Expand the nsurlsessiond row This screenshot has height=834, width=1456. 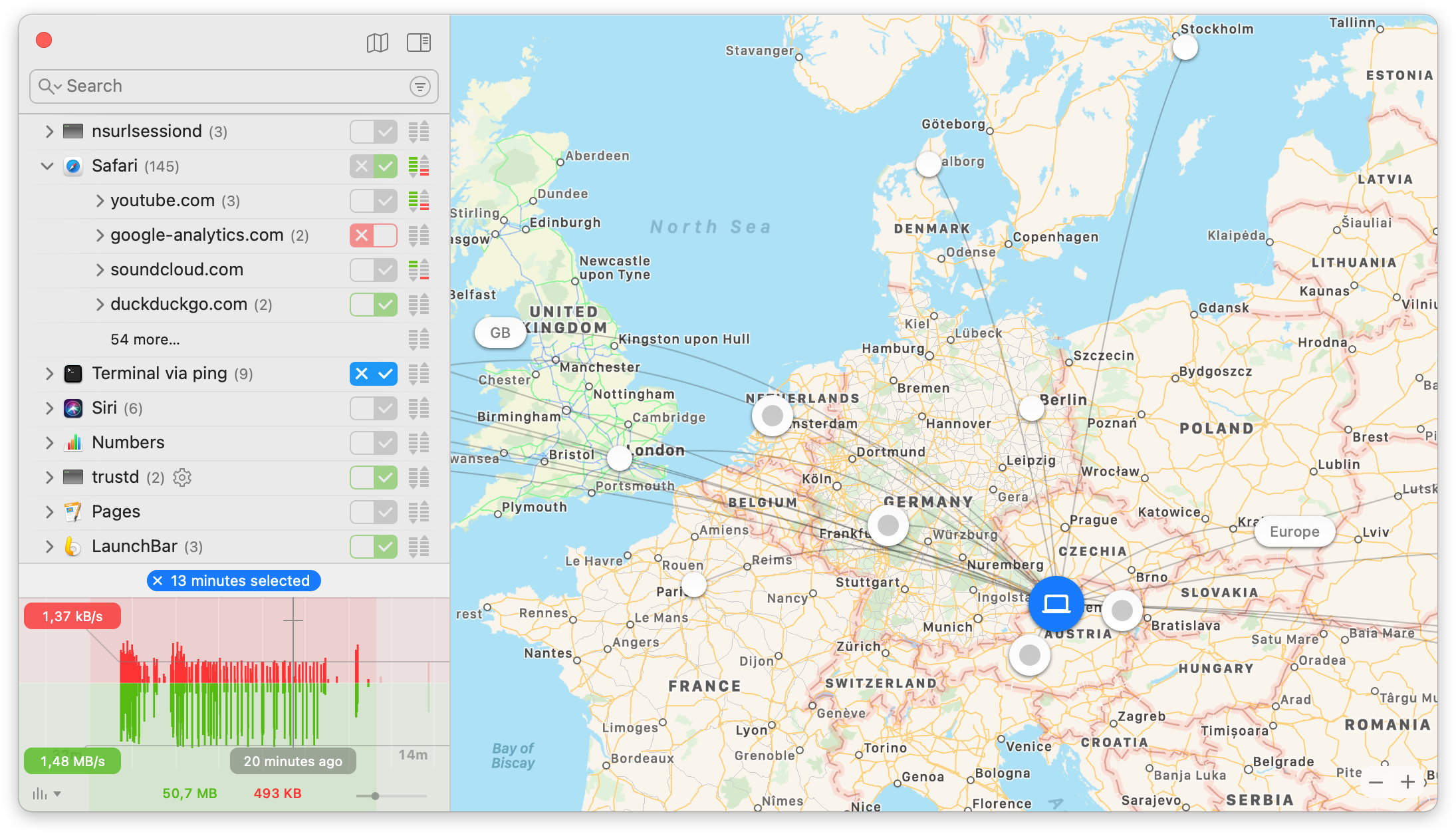[x=49, y=132]
